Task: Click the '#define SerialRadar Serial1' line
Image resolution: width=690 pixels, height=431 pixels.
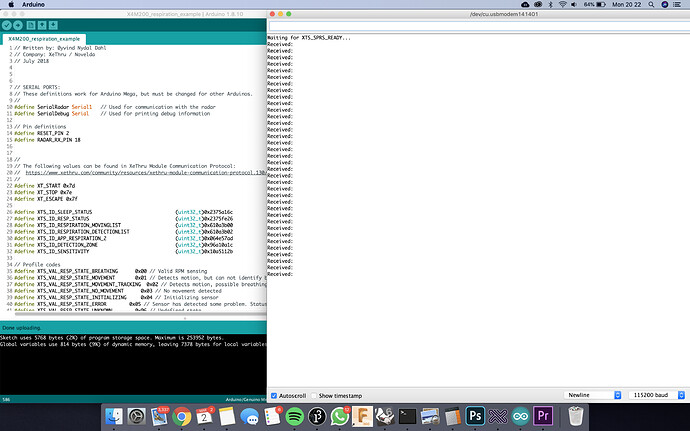Action: [x=115, y=107]
